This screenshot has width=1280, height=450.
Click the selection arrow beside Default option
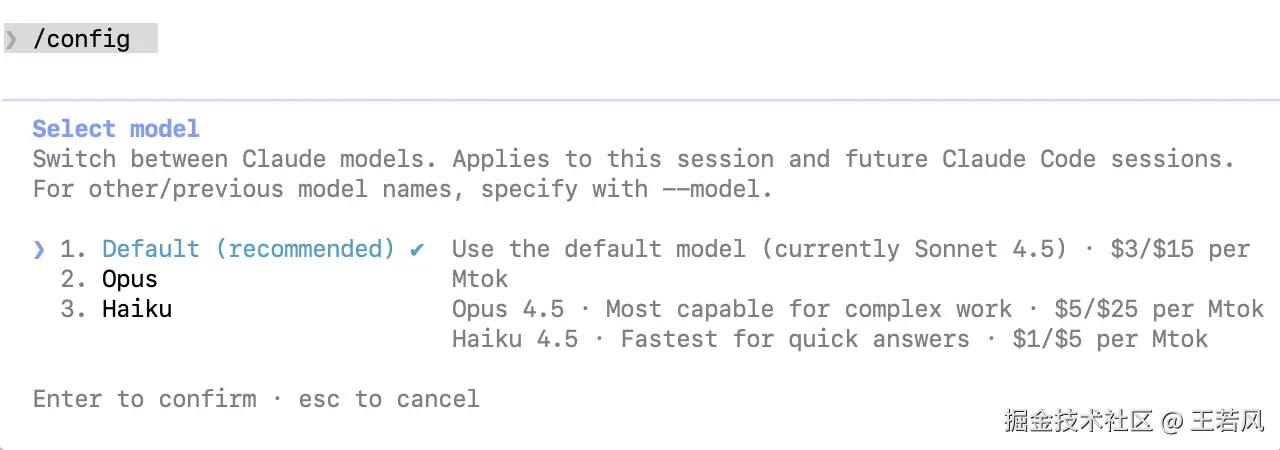39,249
